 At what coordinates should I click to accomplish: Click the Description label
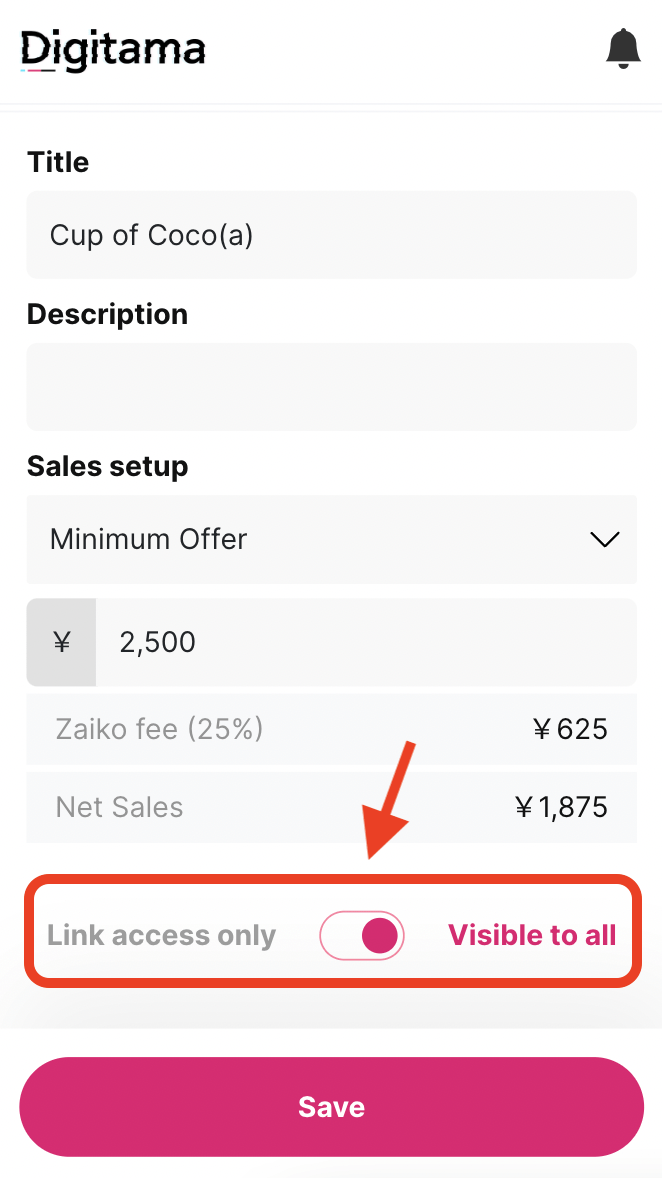pos(107,314)
